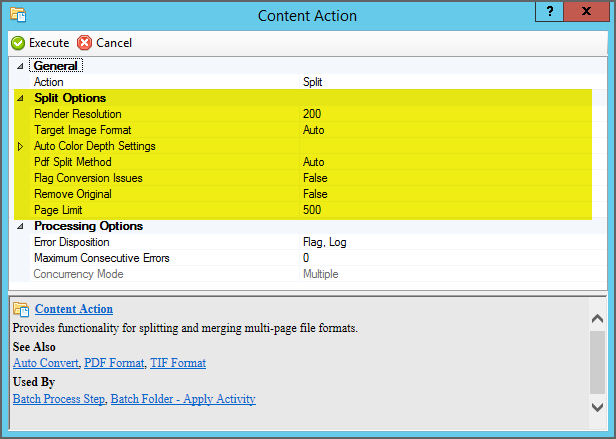Select the Target Image Format value

pos(445,130)
